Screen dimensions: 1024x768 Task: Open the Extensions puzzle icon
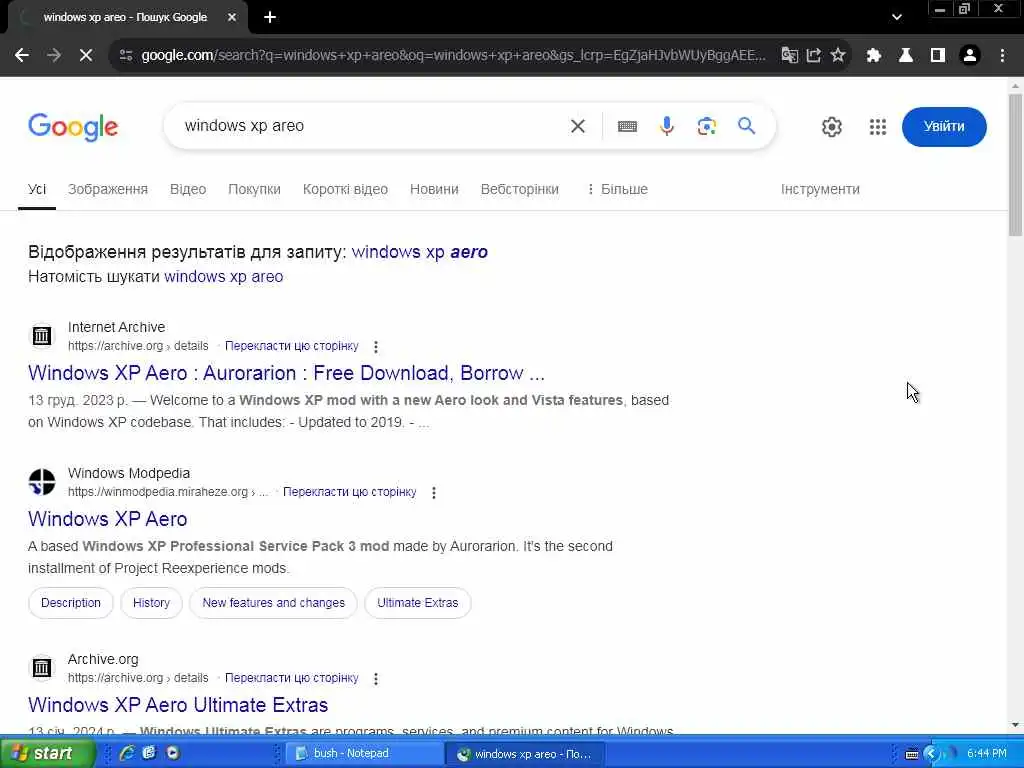tap(874, 56)
